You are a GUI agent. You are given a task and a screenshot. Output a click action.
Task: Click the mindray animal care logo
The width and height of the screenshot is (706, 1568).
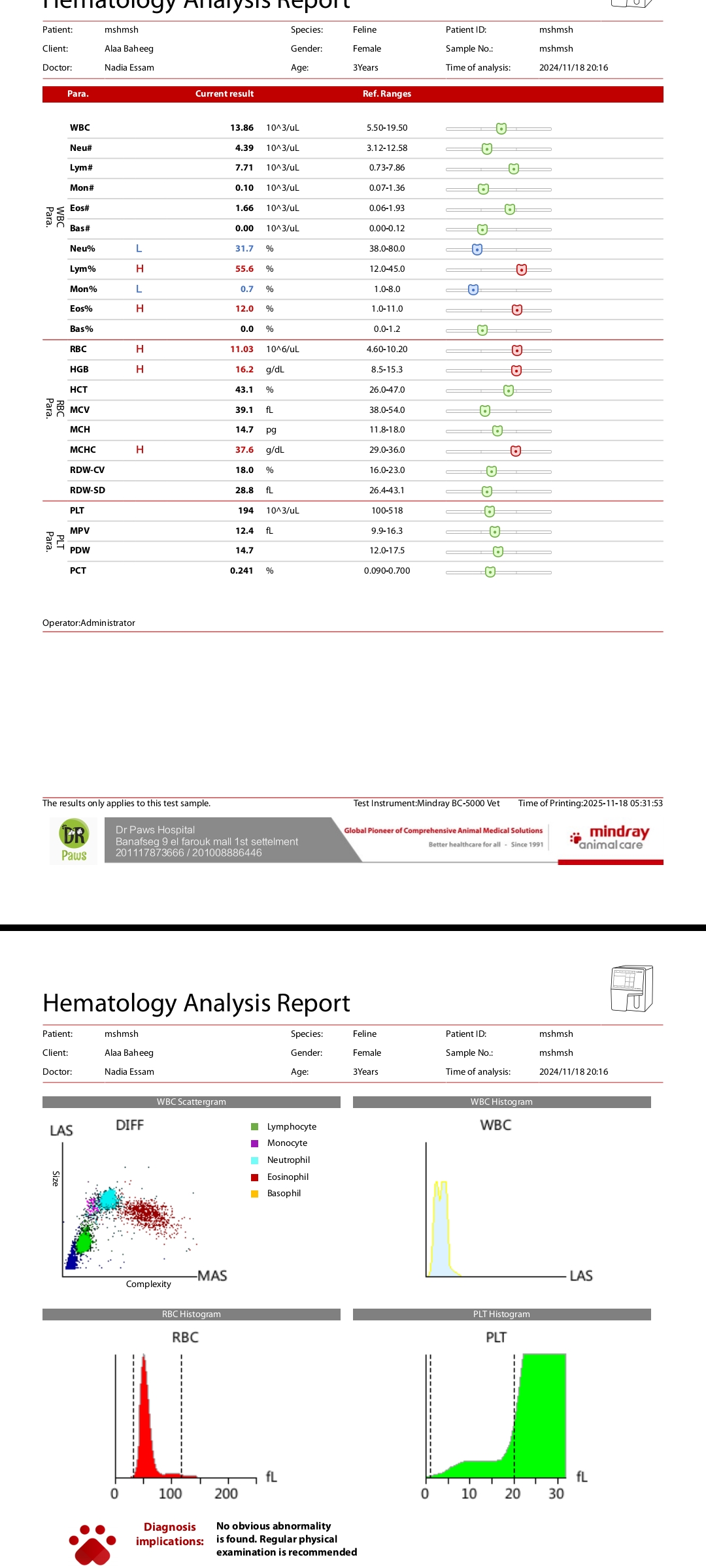click(610, 837)
